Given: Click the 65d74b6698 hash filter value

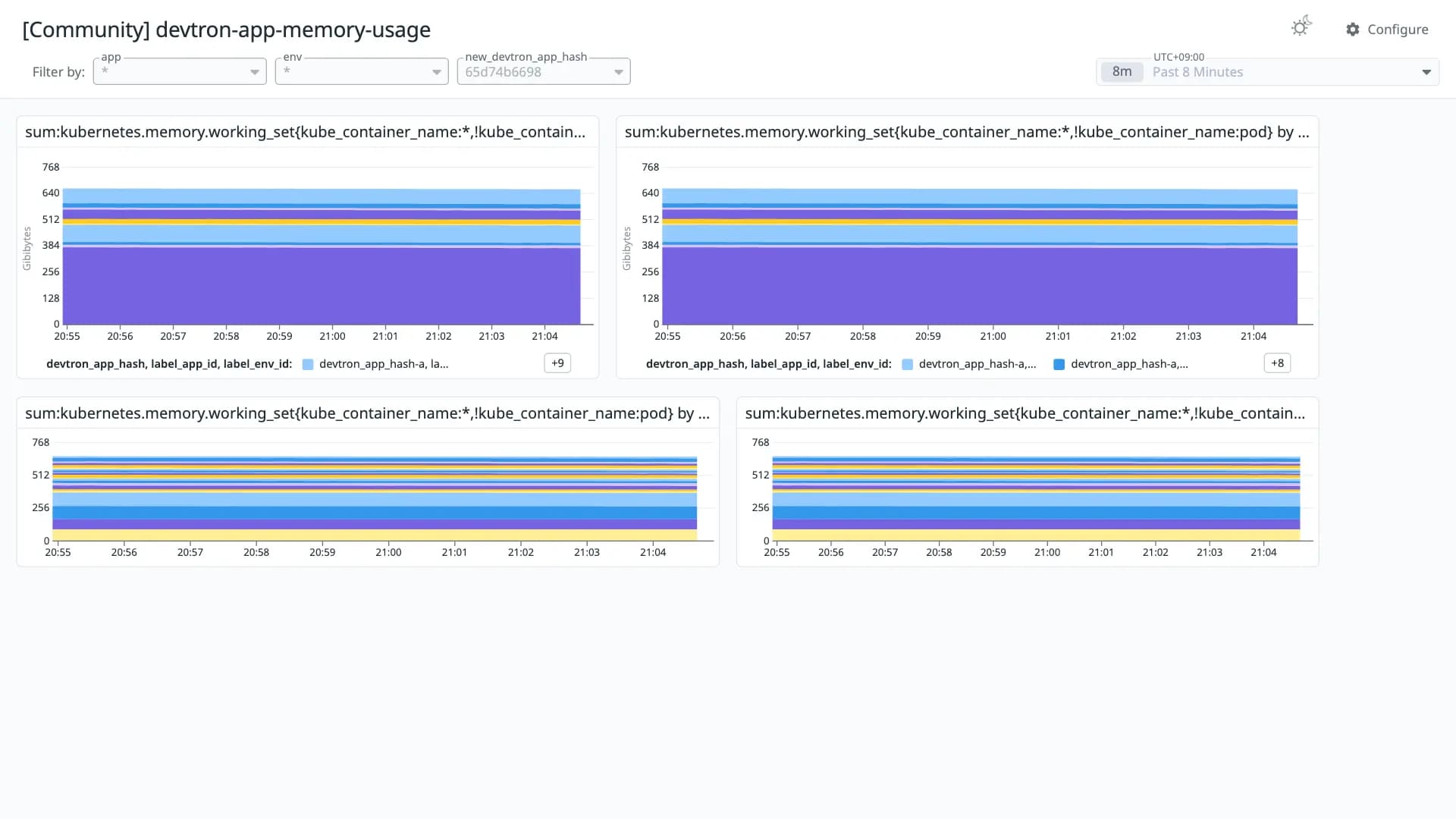Looking at the screenshot, I should 503,72.
